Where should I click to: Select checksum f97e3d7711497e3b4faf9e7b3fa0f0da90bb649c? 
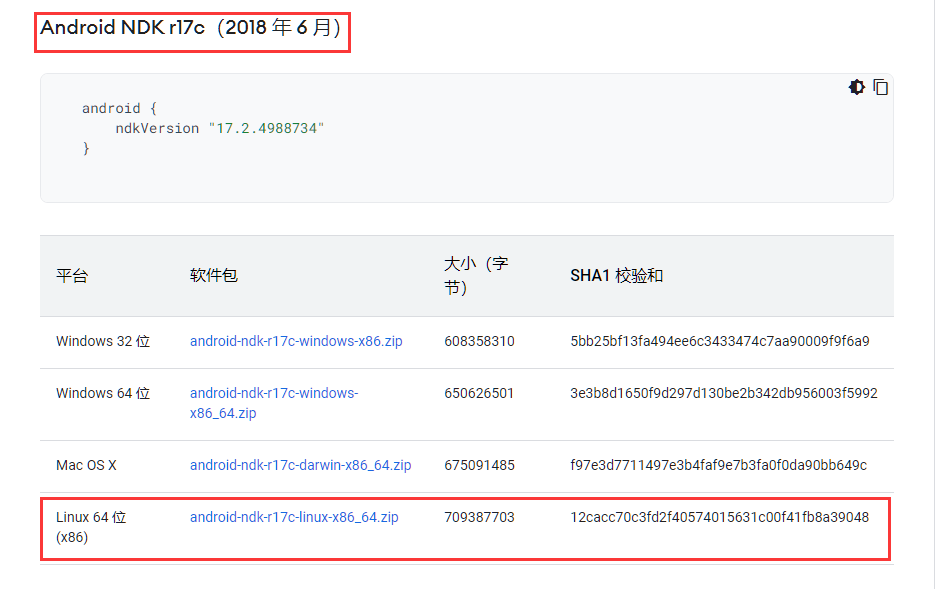[x=718, y=465]
